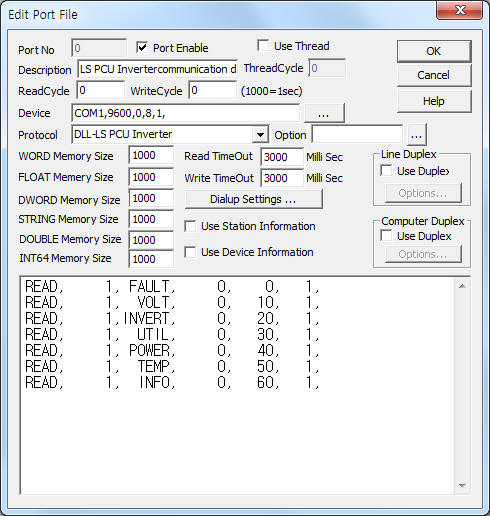
Task: Enable the Use Thread checkbox
Action: (x=263, y=46)
